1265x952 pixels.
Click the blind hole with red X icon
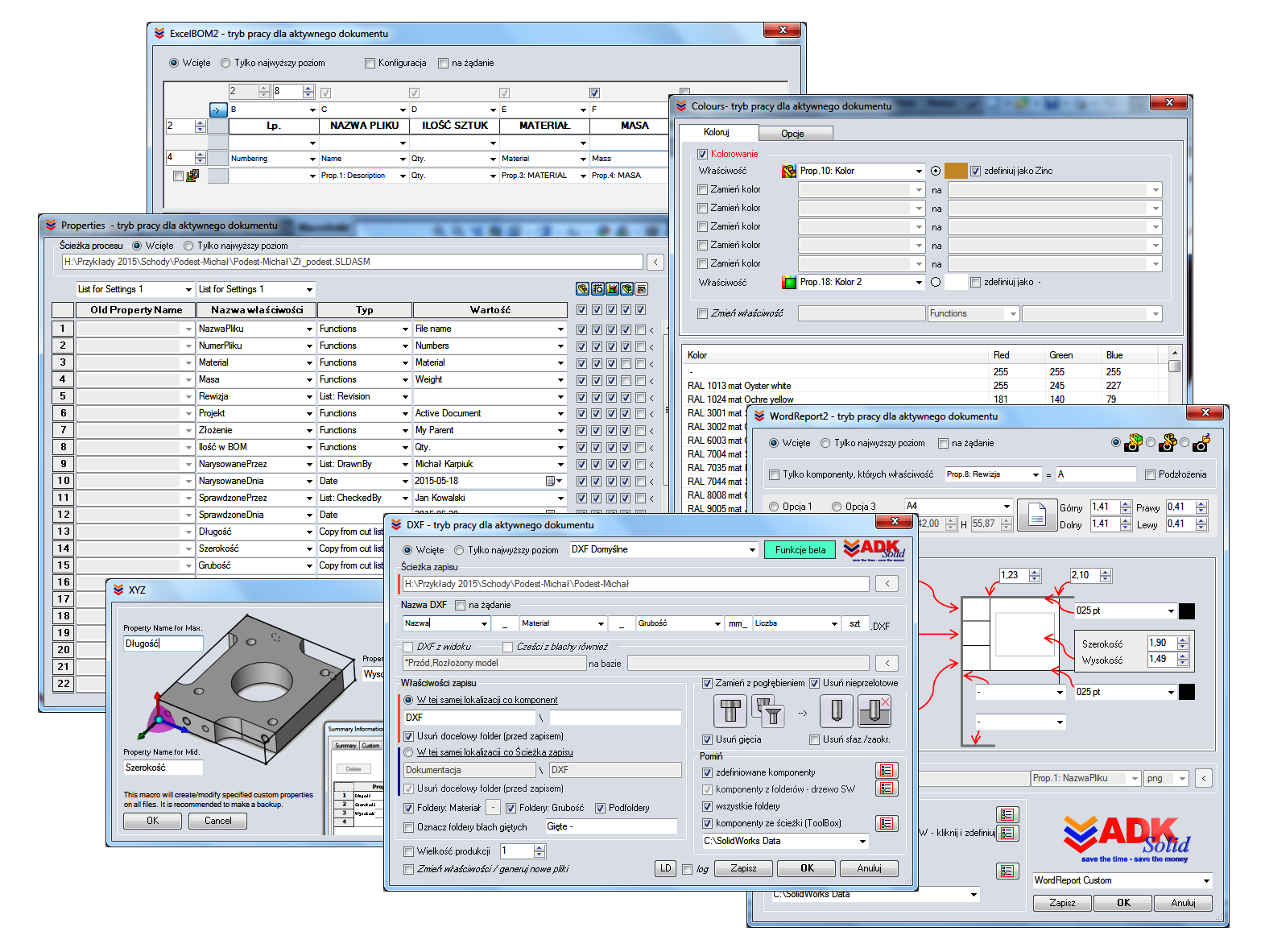pos(874,711)
